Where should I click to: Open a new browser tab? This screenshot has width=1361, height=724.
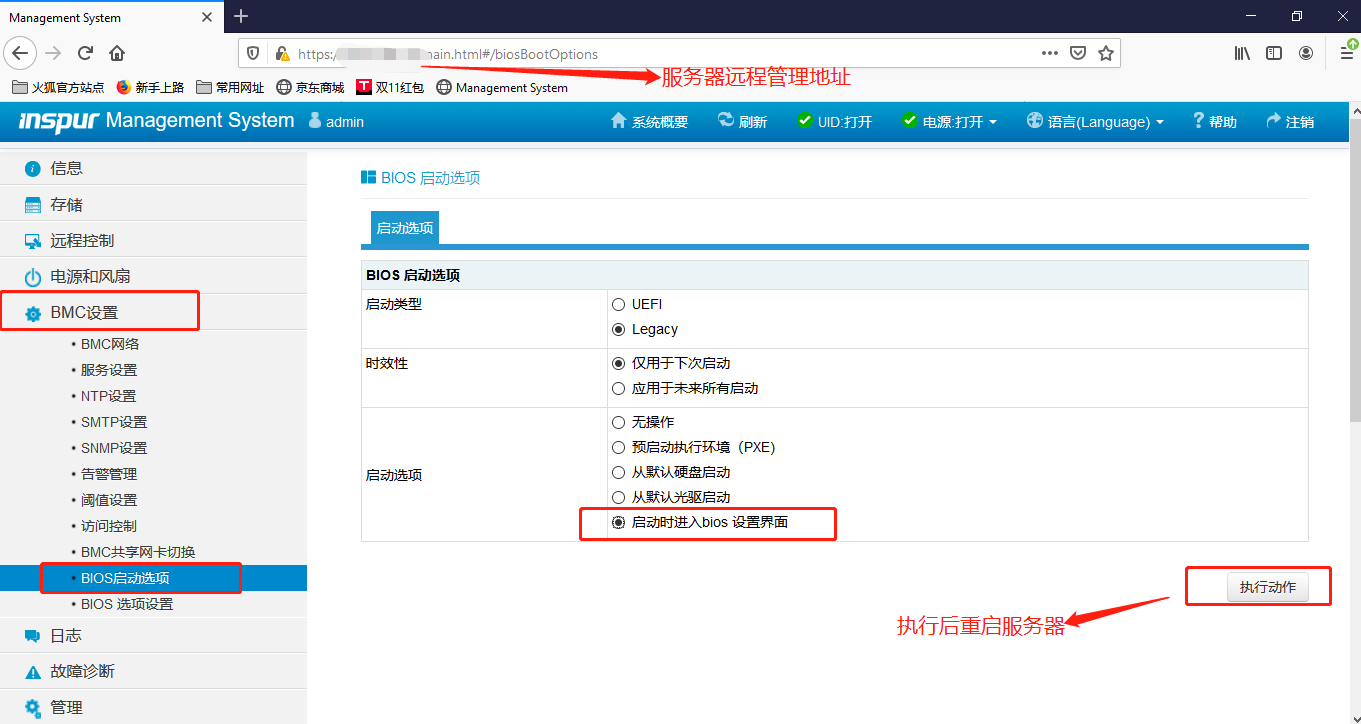(241, 16)
